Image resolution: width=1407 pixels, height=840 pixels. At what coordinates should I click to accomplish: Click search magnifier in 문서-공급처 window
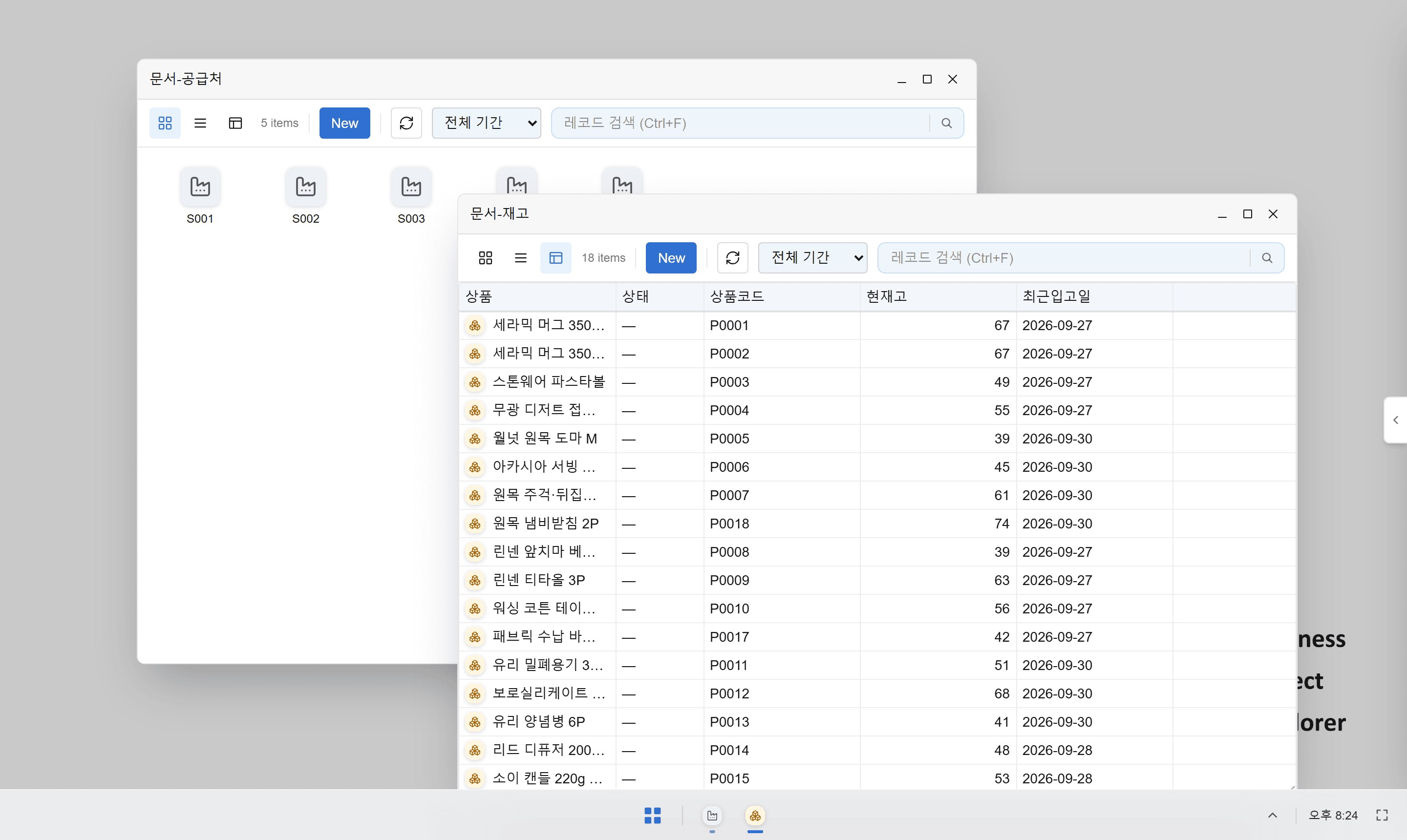(x=946, y=123)
